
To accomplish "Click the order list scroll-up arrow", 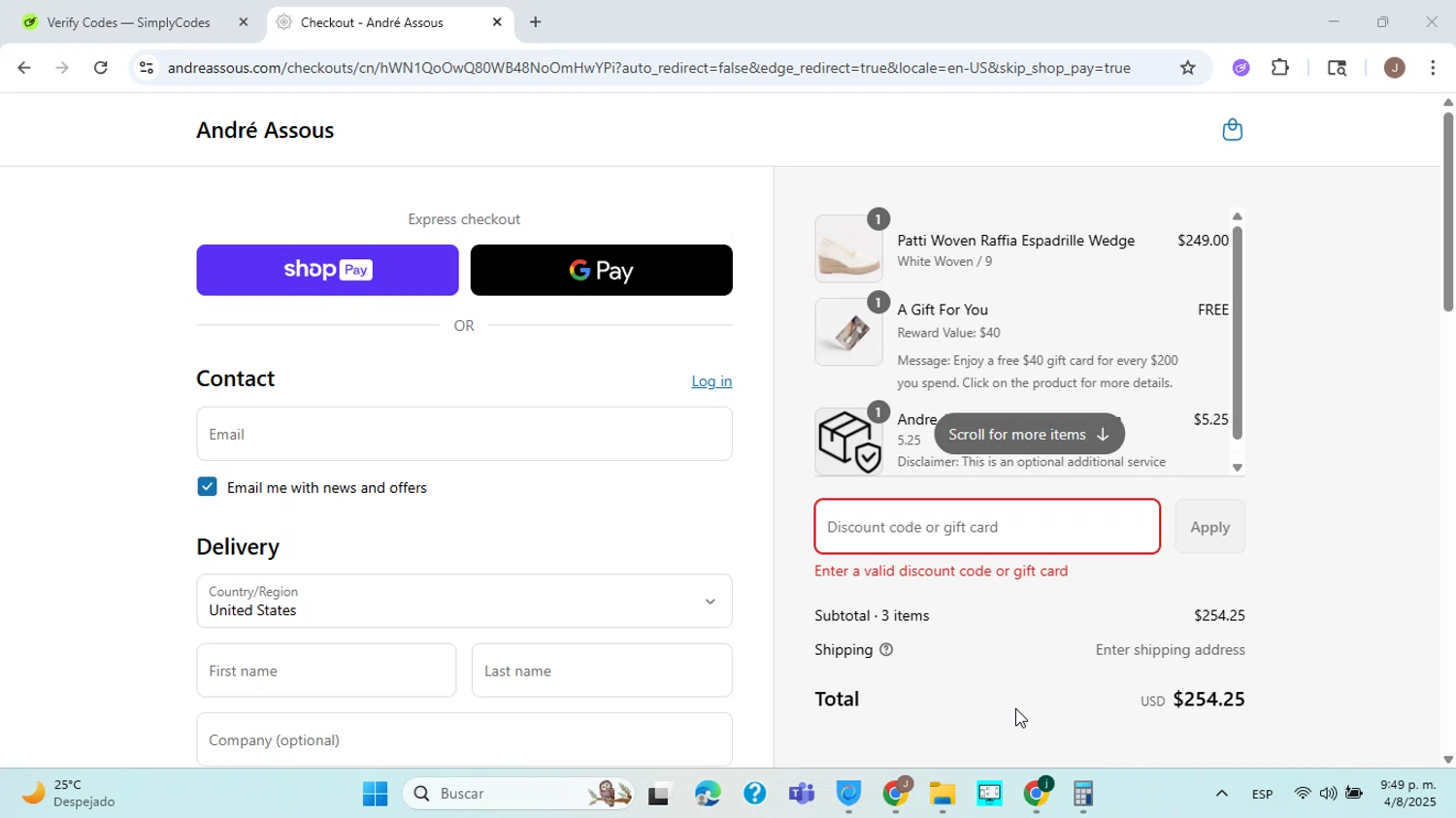I will 1237,215.
